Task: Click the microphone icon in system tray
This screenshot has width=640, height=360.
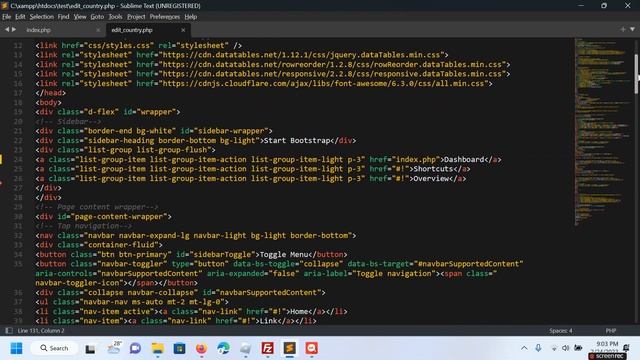Action: point(538,348)
